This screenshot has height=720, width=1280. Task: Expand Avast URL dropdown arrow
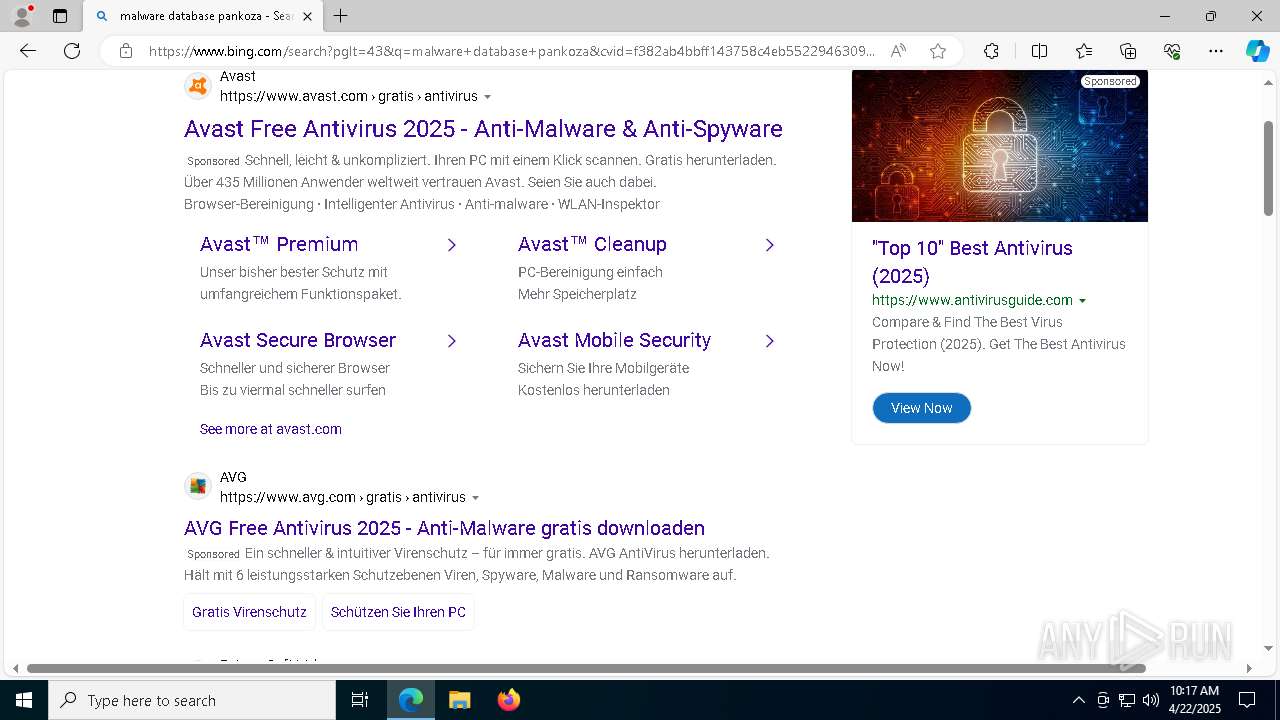(488, 97)
